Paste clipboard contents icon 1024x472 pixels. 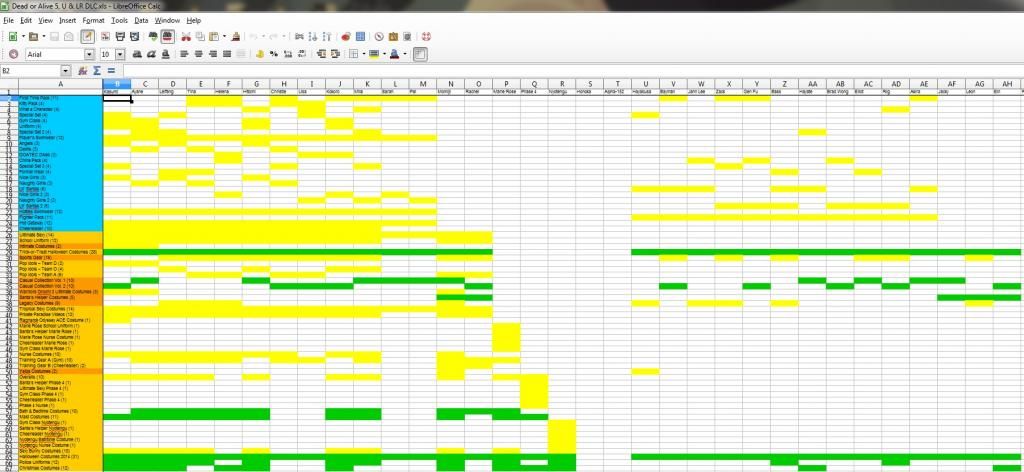point(214,37)
